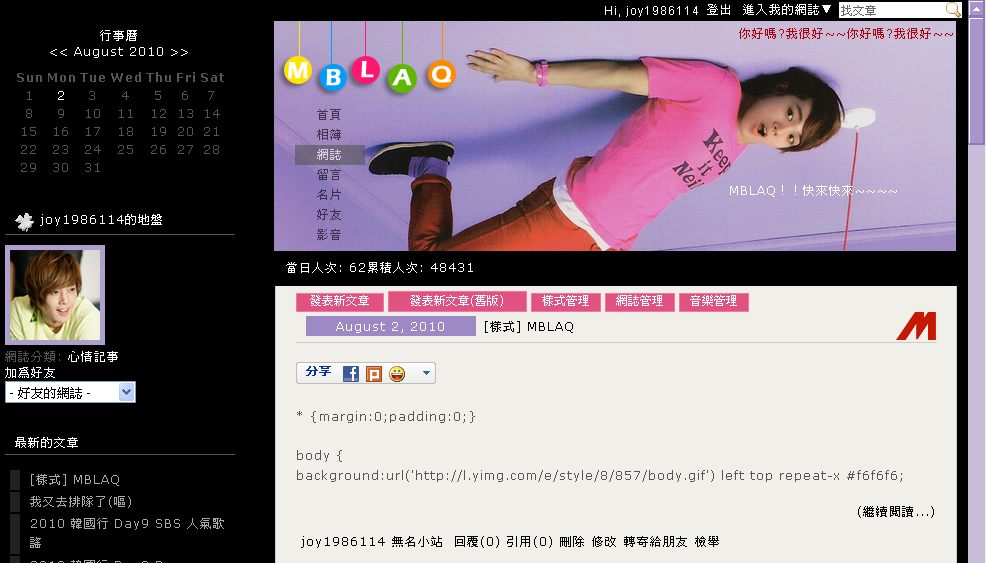
Task: Click joy1986114 author link below post
Action: coord(343,542)
